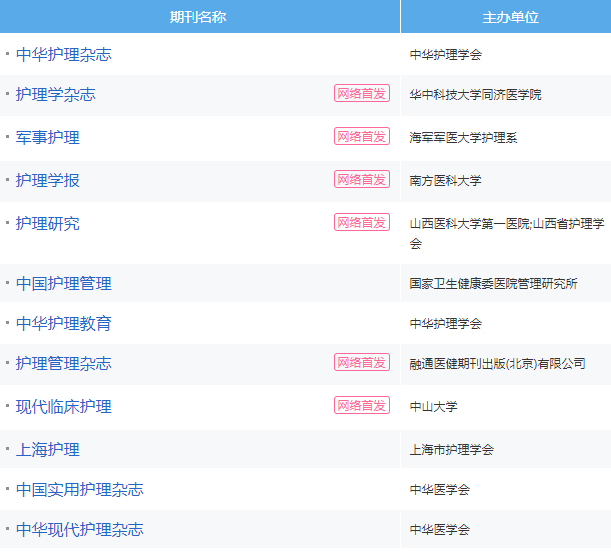
Task: Click 网络首发 badge beside 现代临床护理
Action: click(x=362, y=406)
